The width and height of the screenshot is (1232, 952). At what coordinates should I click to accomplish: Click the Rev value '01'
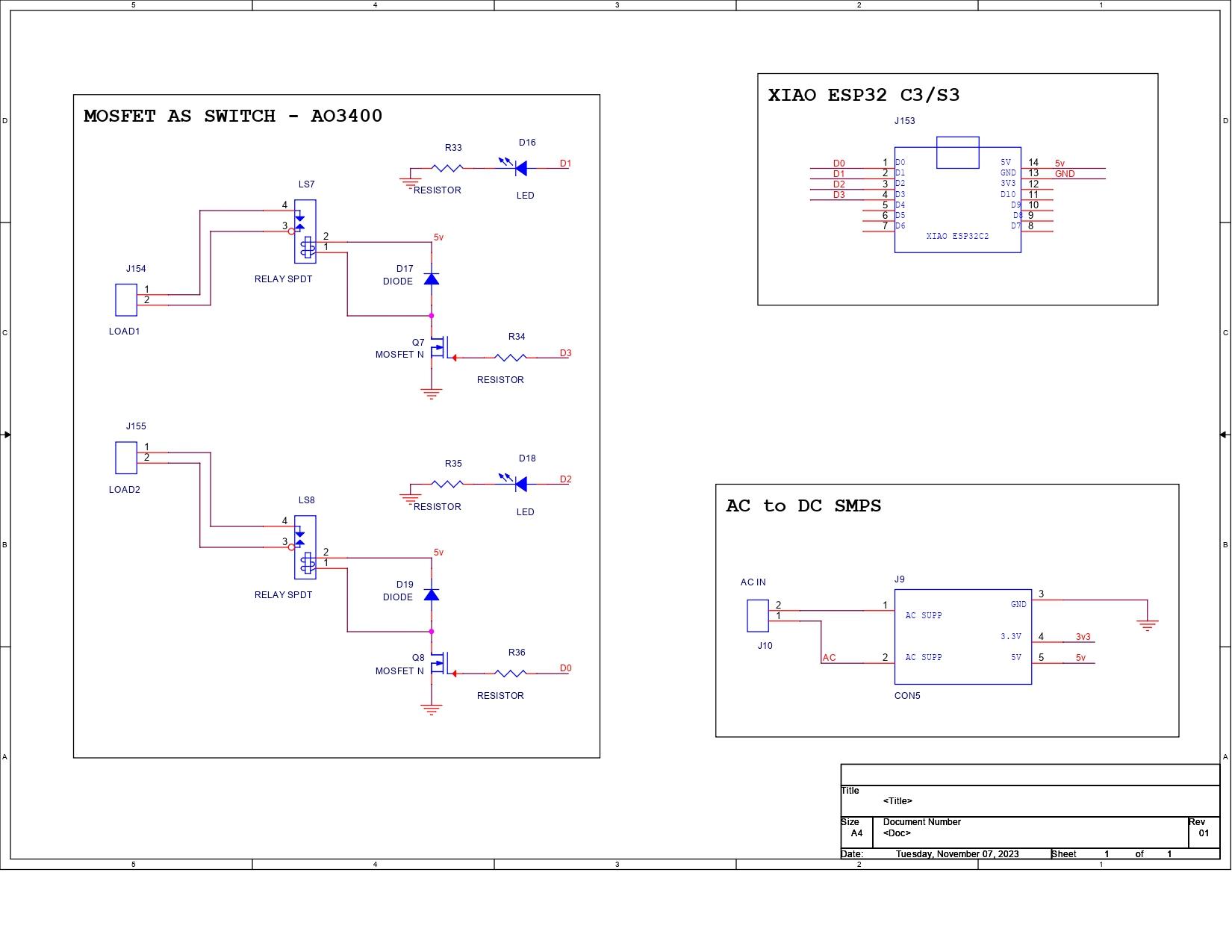pyautogui.click(x=1204, y=833)
